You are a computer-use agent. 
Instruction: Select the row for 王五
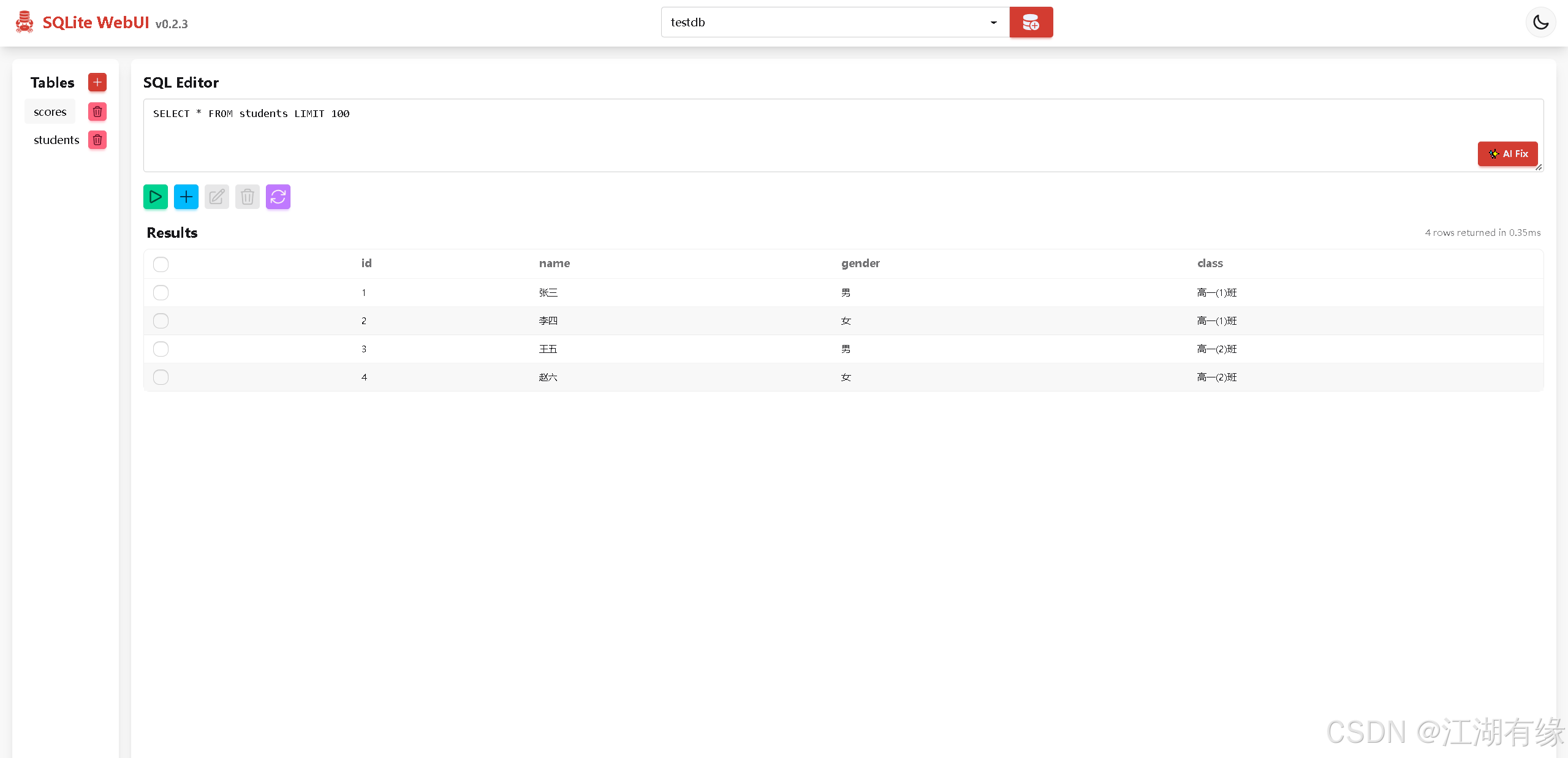(161, 349)
